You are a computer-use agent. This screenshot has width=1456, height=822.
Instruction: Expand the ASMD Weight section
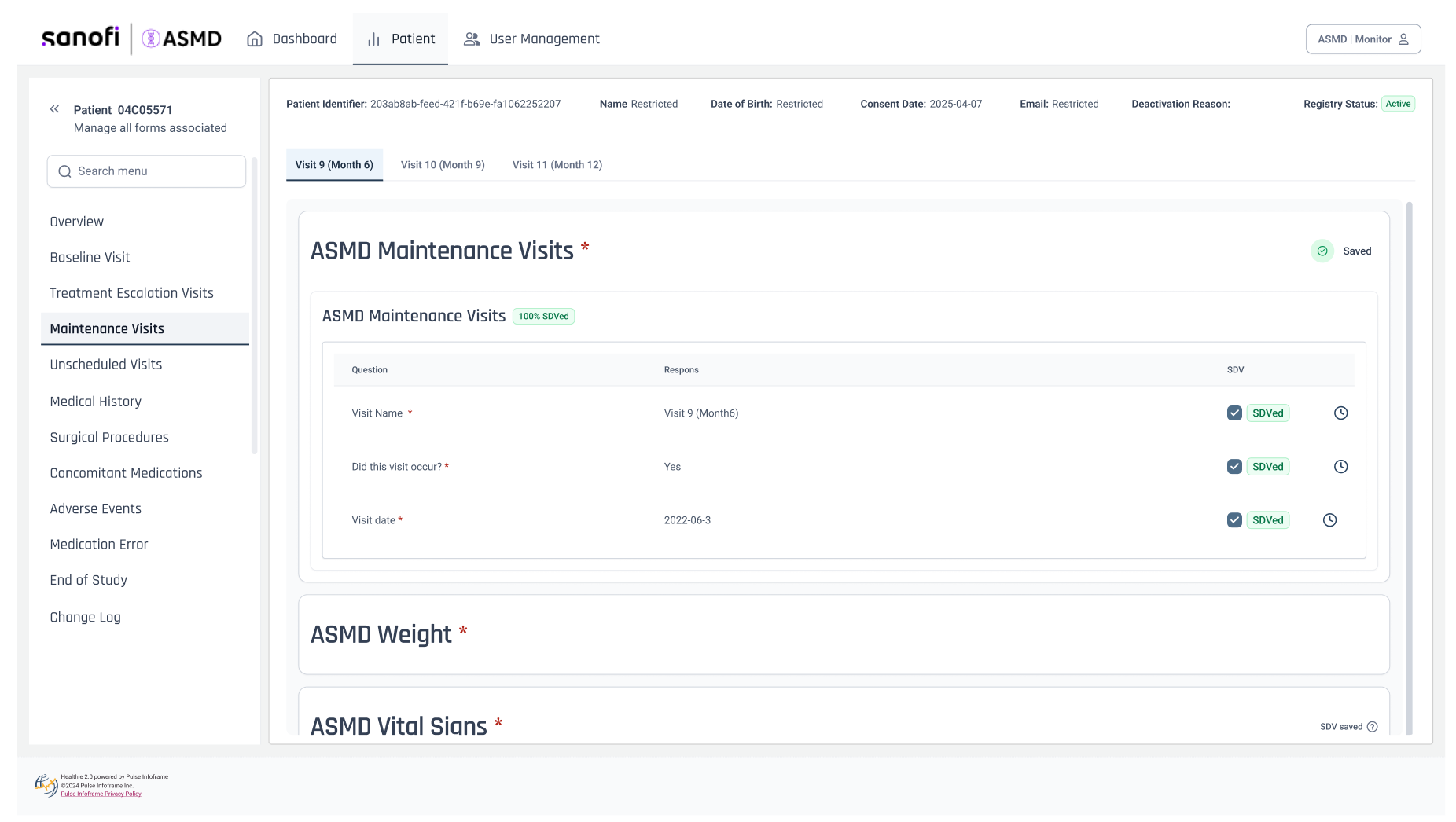tap(844, 634)
